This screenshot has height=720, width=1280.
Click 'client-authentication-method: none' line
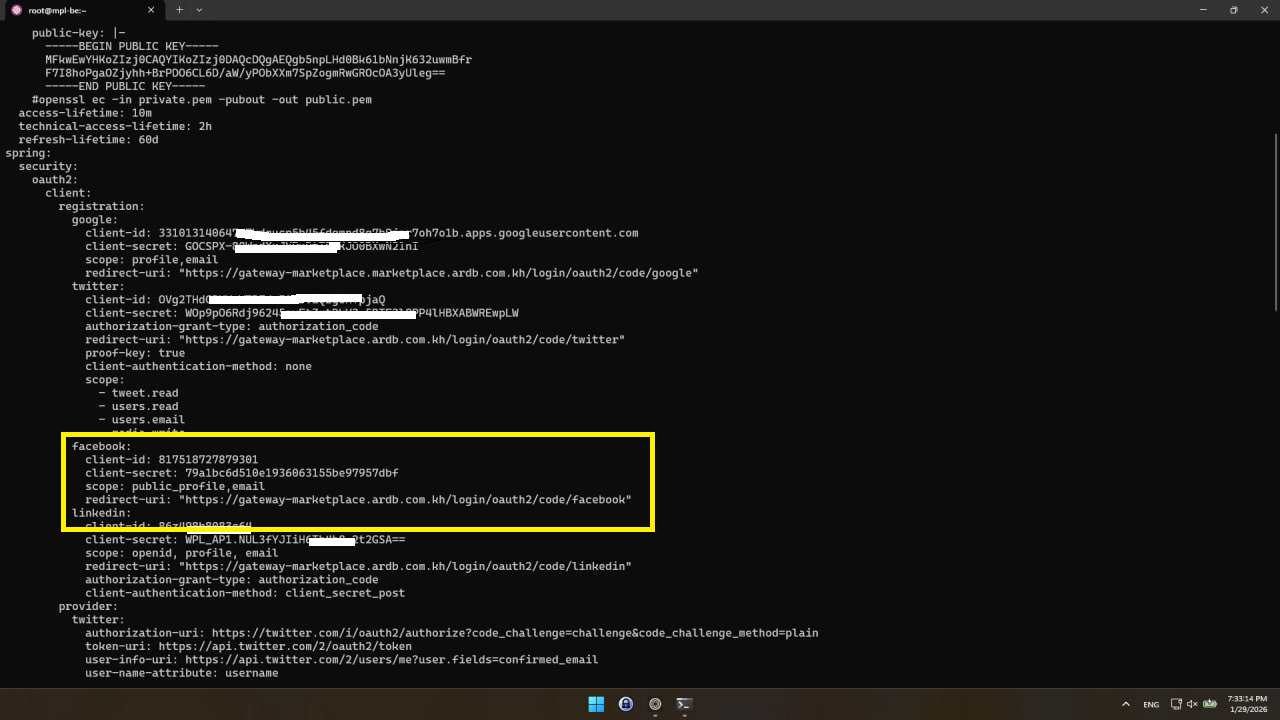point(198,366)
